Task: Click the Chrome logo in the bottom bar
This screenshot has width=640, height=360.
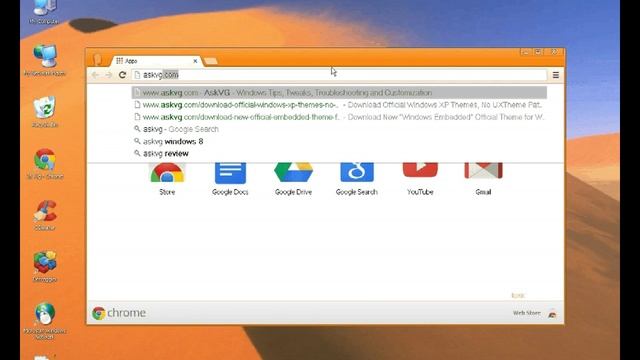Action: click(119, 313)
